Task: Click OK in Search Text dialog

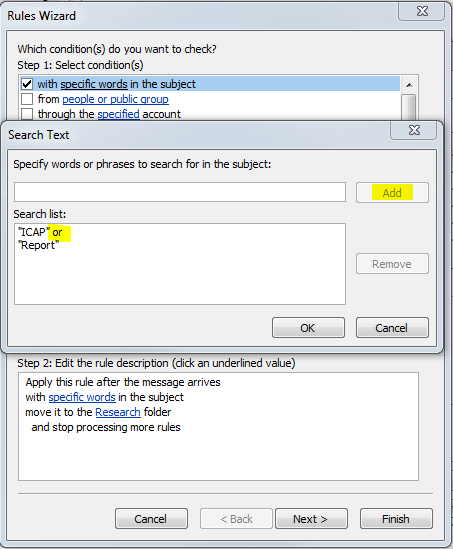Action: pos(308,328)
